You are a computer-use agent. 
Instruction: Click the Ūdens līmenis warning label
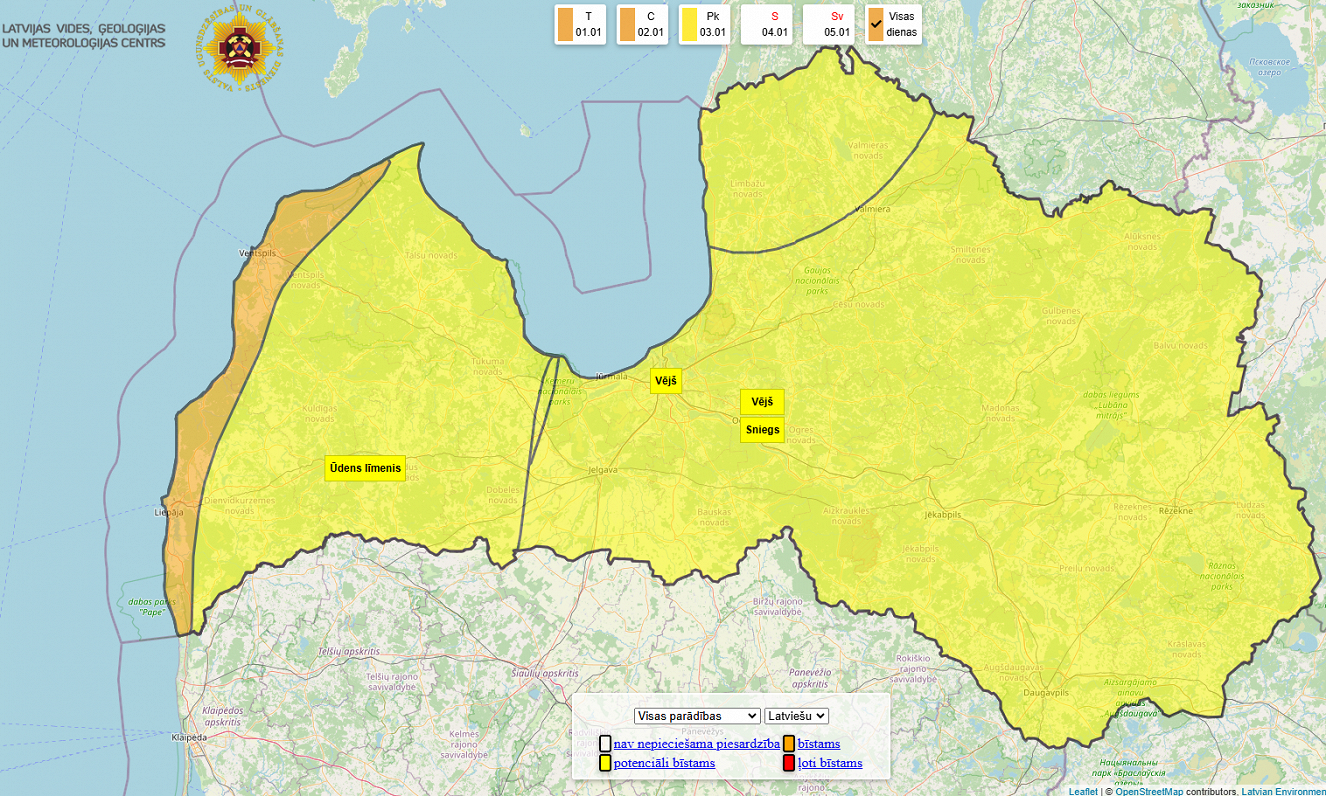(x=365, y=468)
